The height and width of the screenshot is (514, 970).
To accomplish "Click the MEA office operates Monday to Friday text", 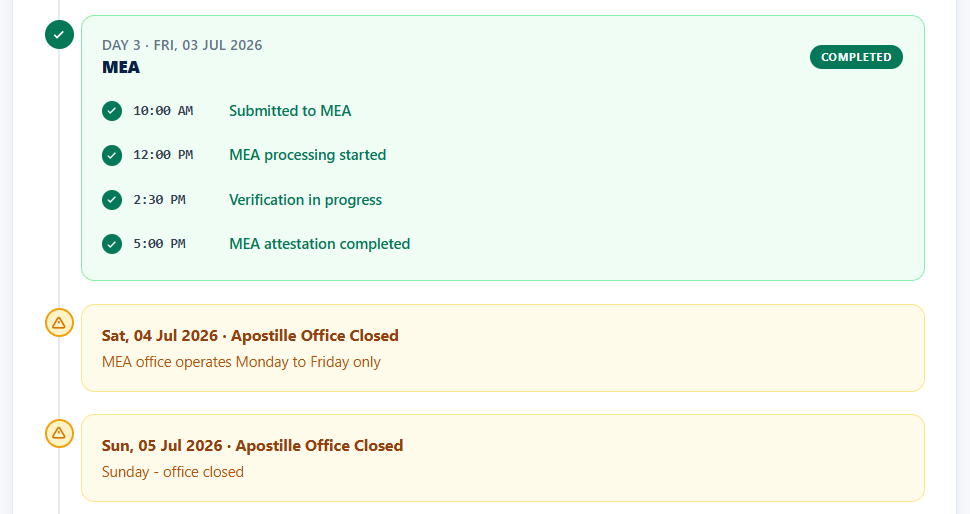I will click(241, 362).
